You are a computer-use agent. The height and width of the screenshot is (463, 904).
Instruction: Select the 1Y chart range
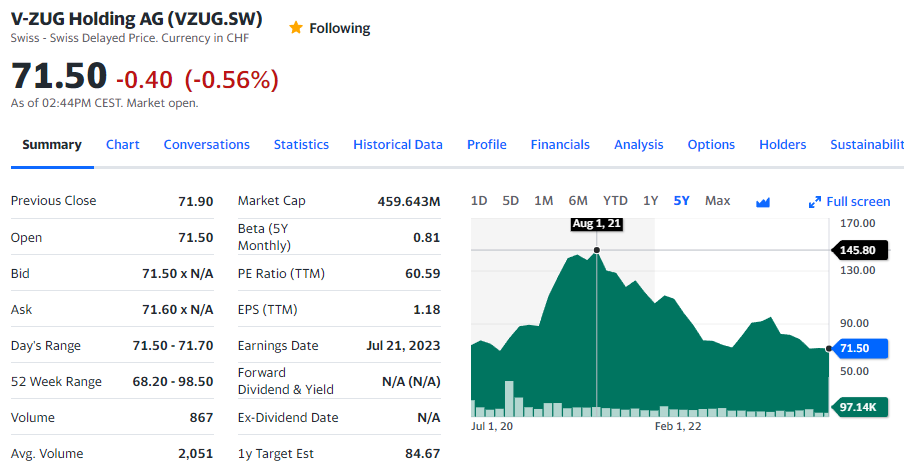[650, 201]
